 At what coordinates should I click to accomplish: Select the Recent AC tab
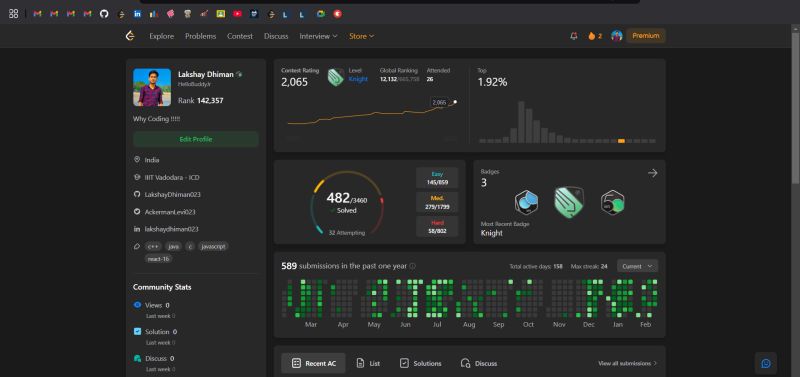[313, 363]
